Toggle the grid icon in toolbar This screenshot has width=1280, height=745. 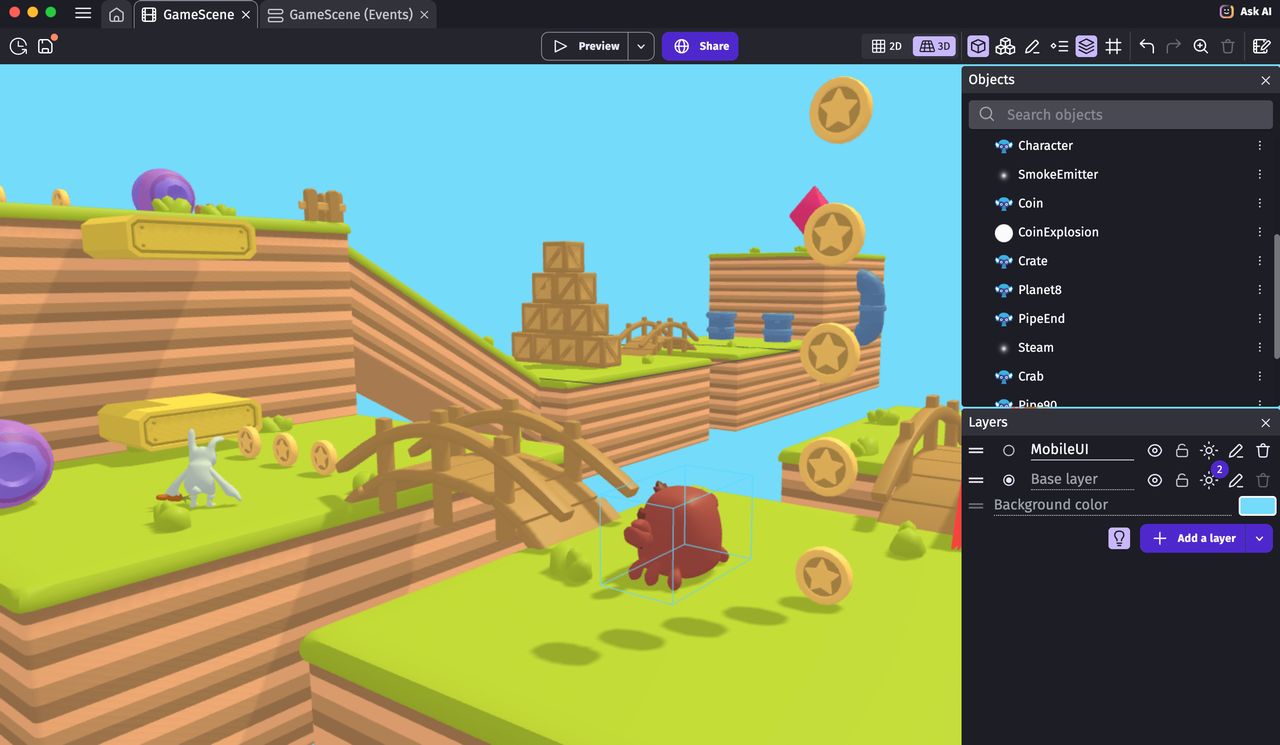tap(1113, 46)
